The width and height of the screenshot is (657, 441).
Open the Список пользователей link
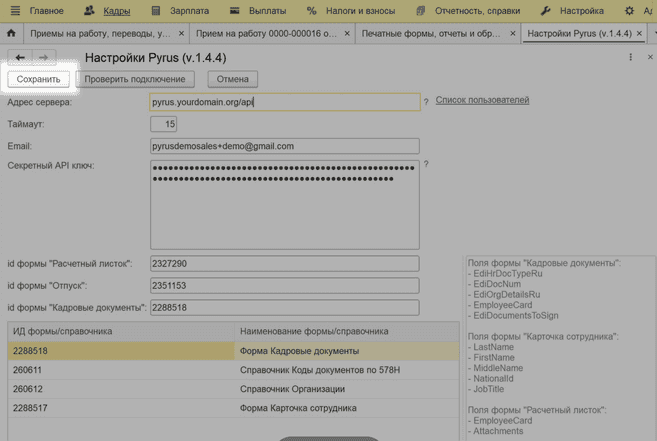click(482, 100)
